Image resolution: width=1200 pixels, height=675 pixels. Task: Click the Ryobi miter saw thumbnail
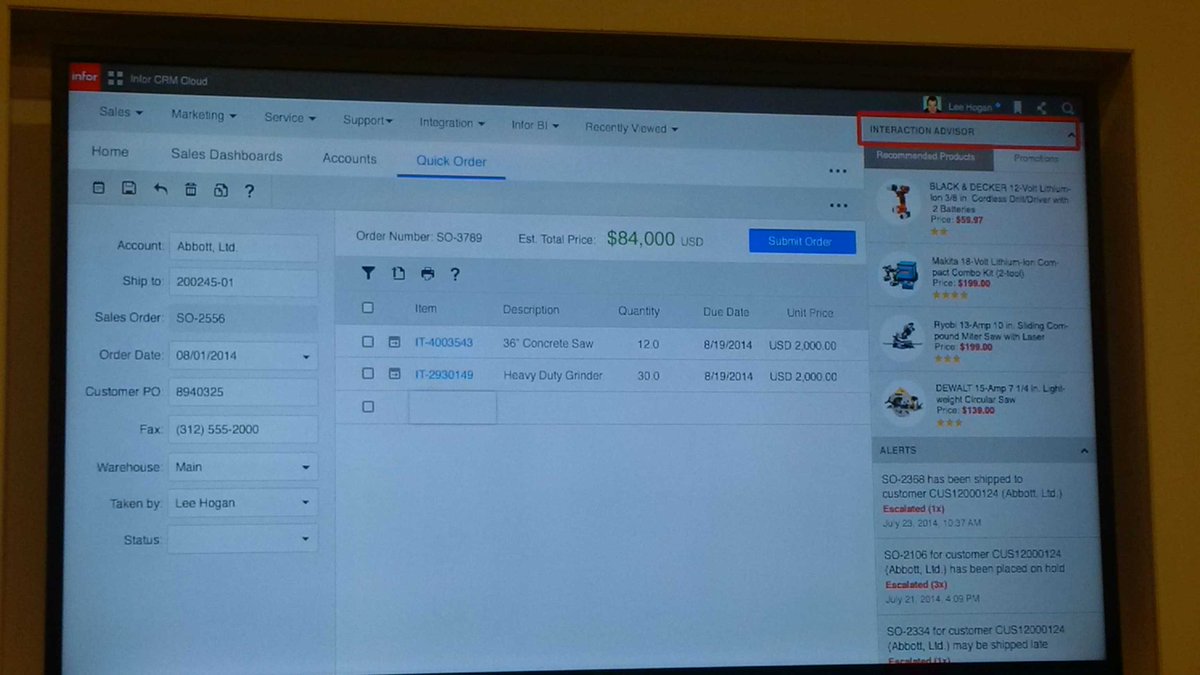pyautogui.click(x=903, y=337)
